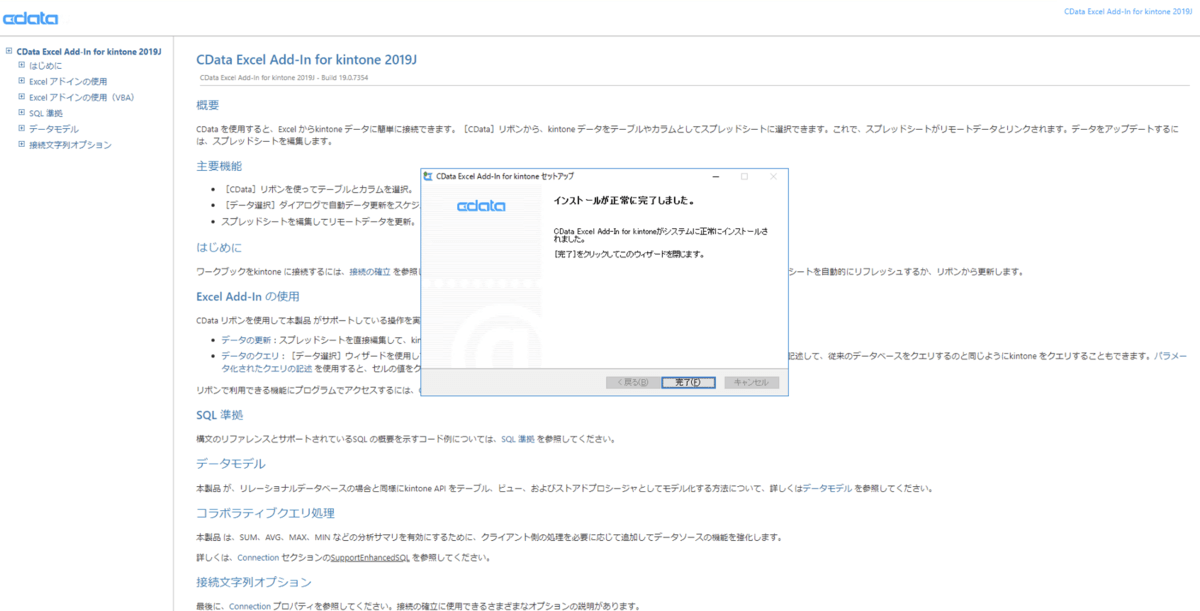The width and height of the screenshot is (1200, 611).
Task: Open the top-right CData Excel Add-In for kintone 2019J link
Action: (x=1128, y=12)
